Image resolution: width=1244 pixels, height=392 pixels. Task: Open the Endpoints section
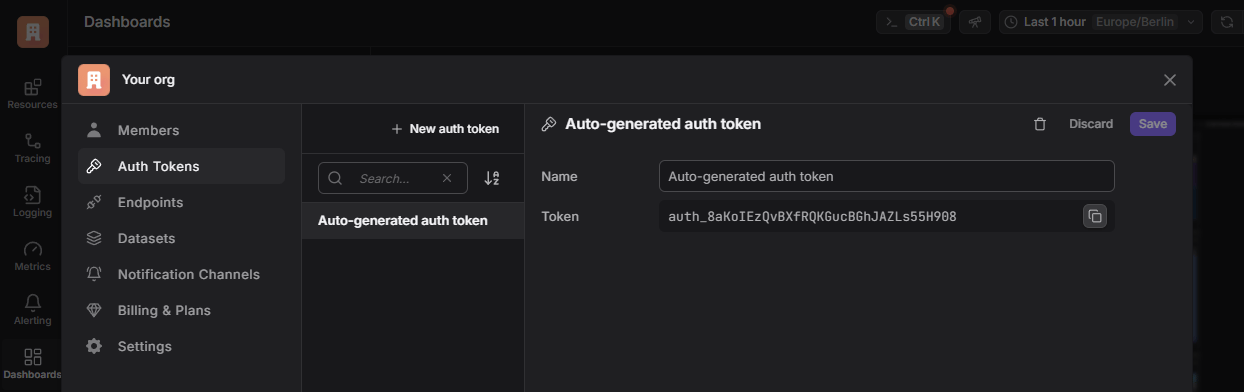(x=181, y=202)
